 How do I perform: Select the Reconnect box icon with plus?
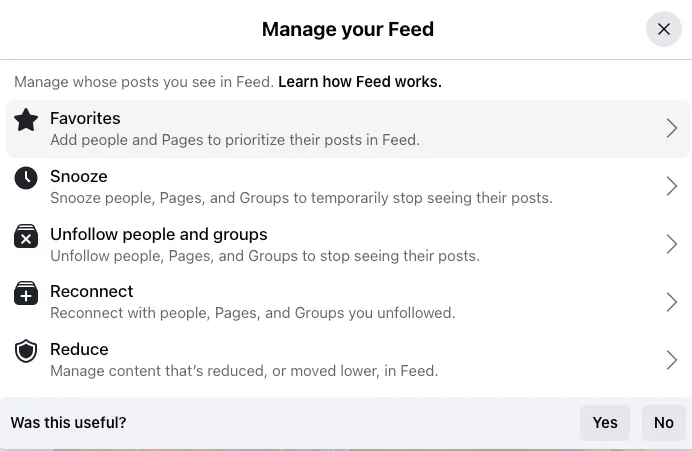(x=26, y=293)
